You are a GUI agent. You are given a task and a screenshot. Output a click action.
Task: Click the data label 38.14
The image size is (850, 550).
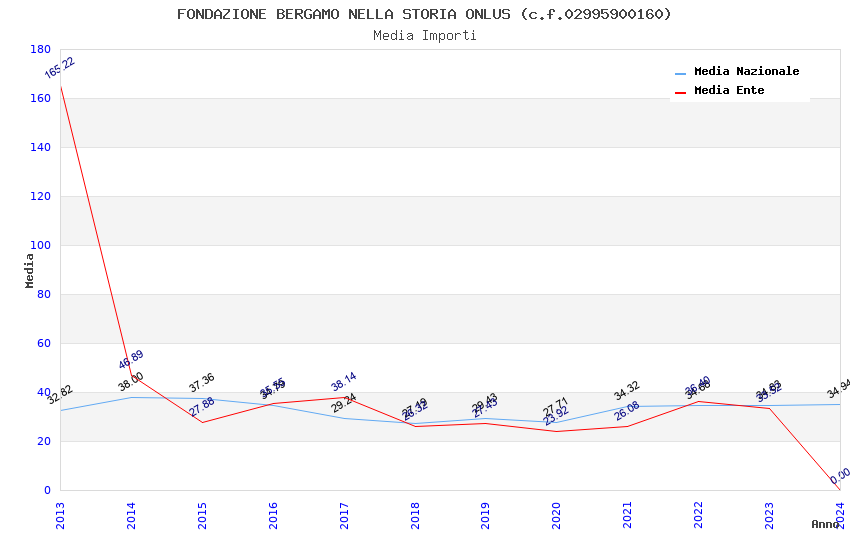[344, 381]
